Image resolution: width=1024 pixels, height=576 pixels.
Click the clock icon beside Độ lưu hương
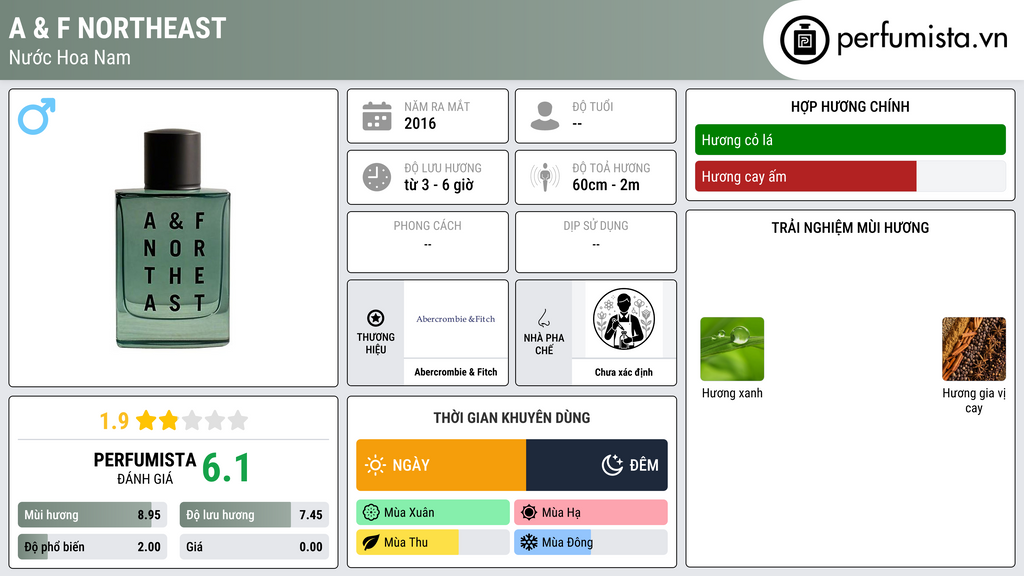377,177
